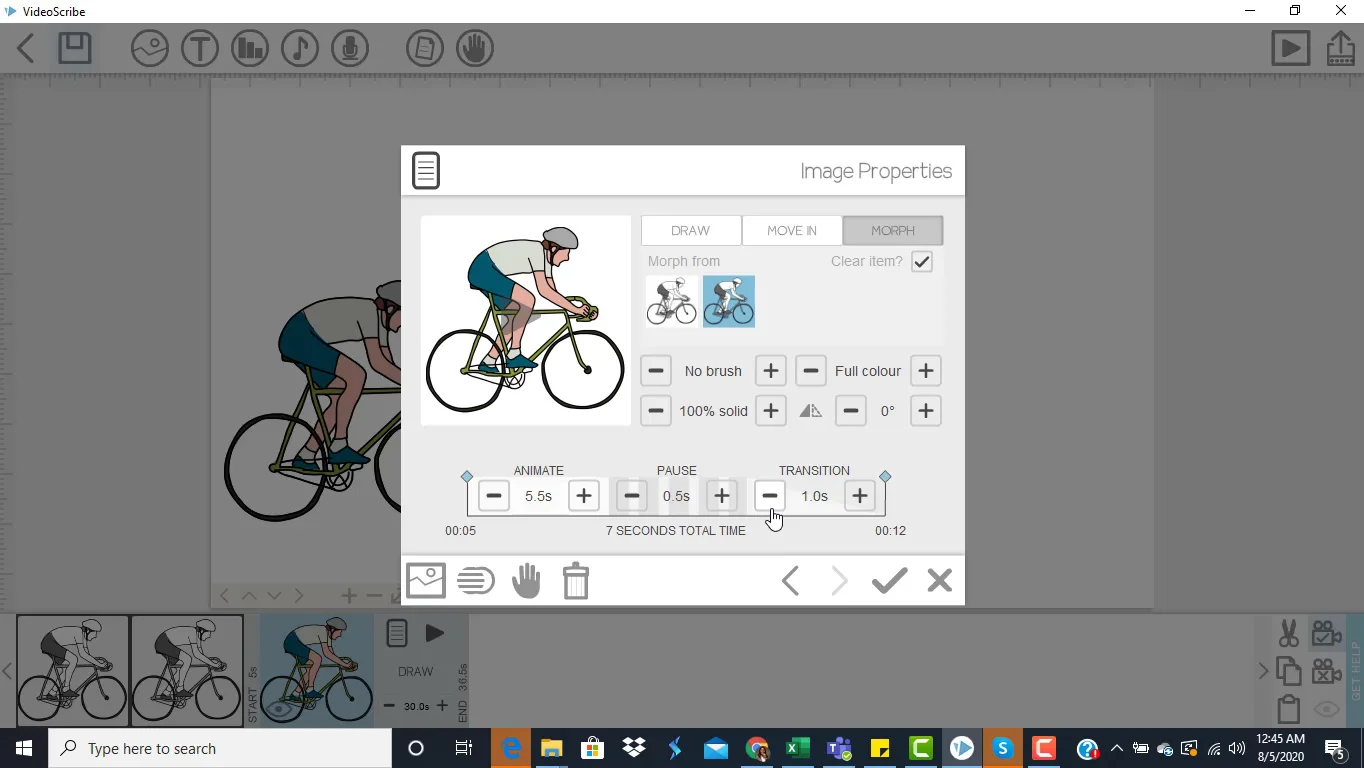Screen dimensions: 1364x768
Task: Increase the ANIMATE time
Action: [584, 496]
